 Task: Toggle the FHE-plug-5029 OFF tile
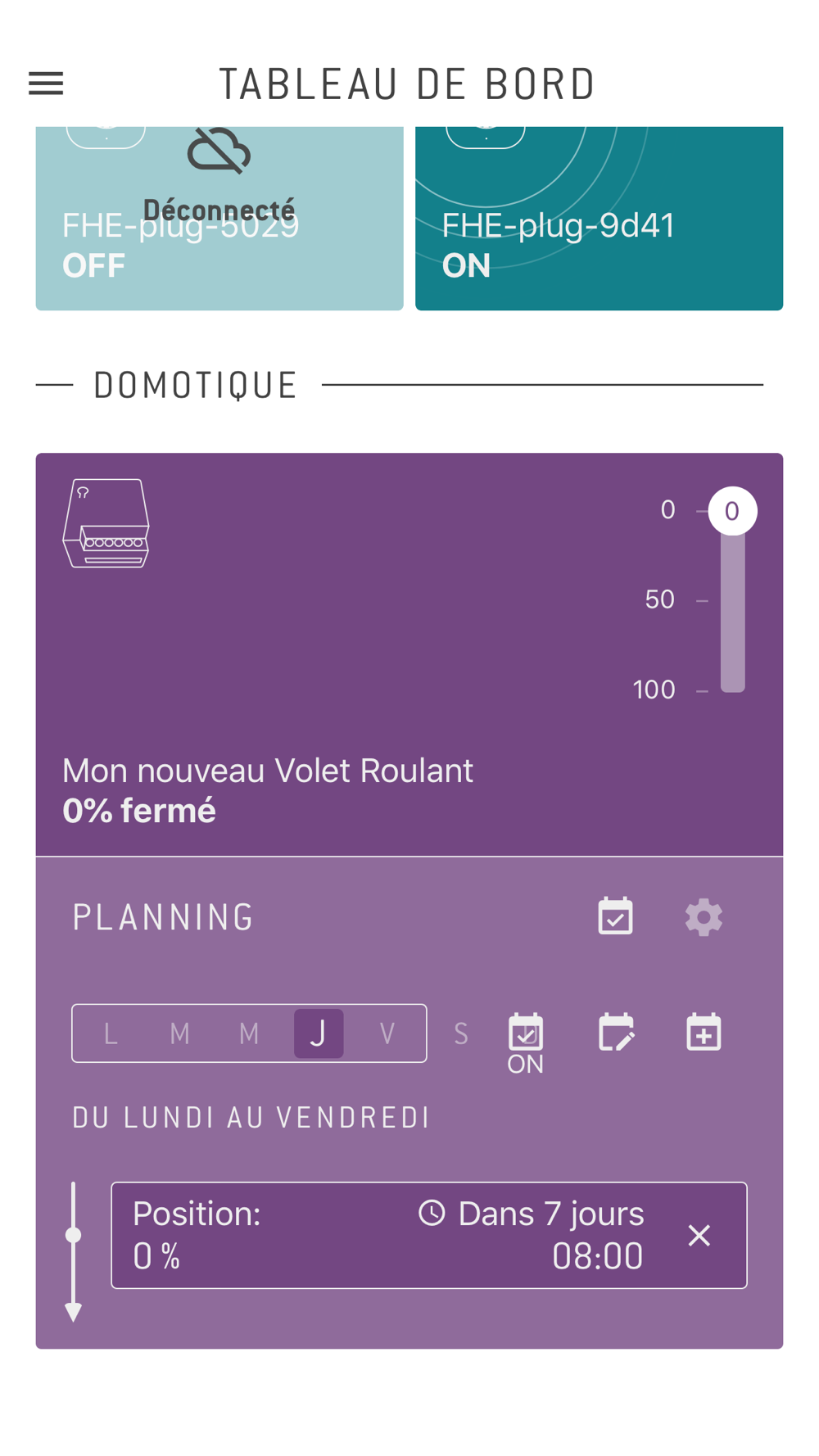click(219, 219)
